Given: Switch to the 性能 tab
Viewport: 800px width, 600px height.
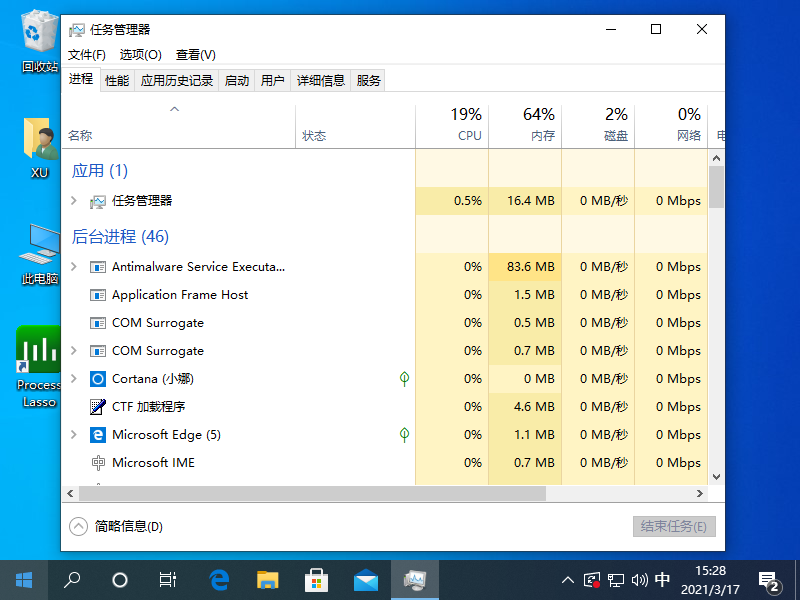Looking at the screenshot, I should click(117, 81).
